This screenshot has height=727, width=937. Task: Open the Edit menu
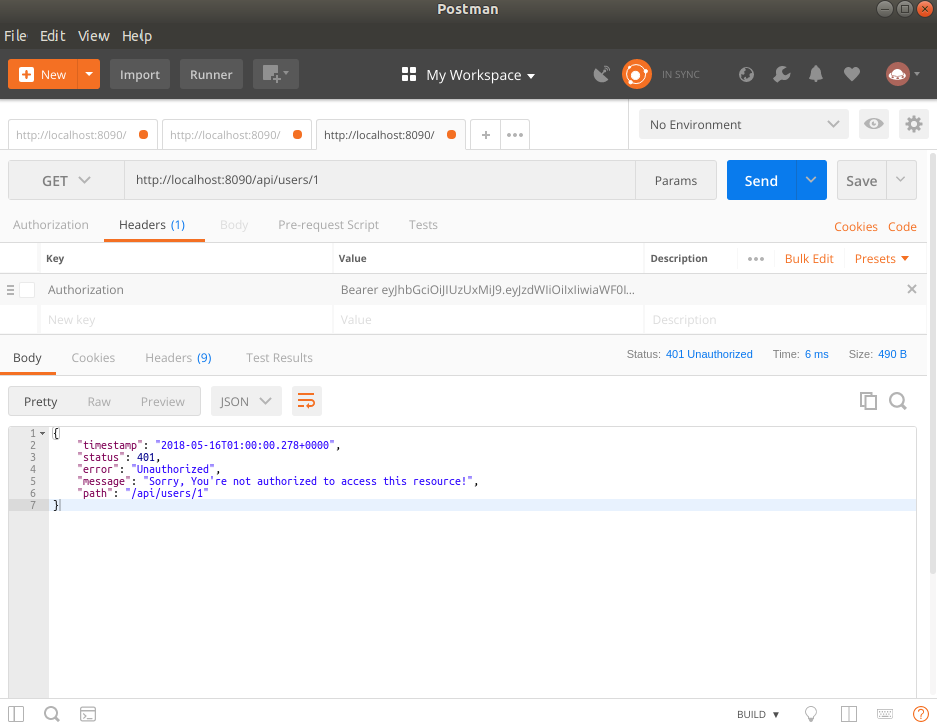pos(53,36)
